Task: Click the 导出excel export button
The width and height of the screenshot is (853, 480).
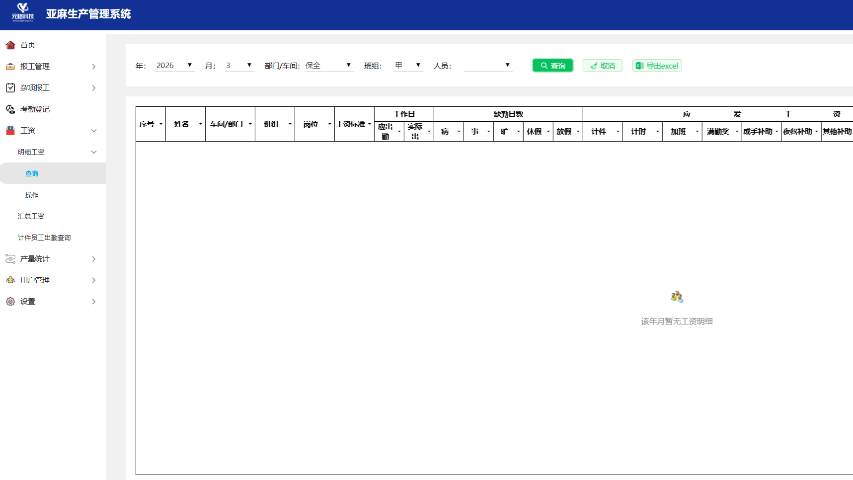Action: [x=656, y=66]
